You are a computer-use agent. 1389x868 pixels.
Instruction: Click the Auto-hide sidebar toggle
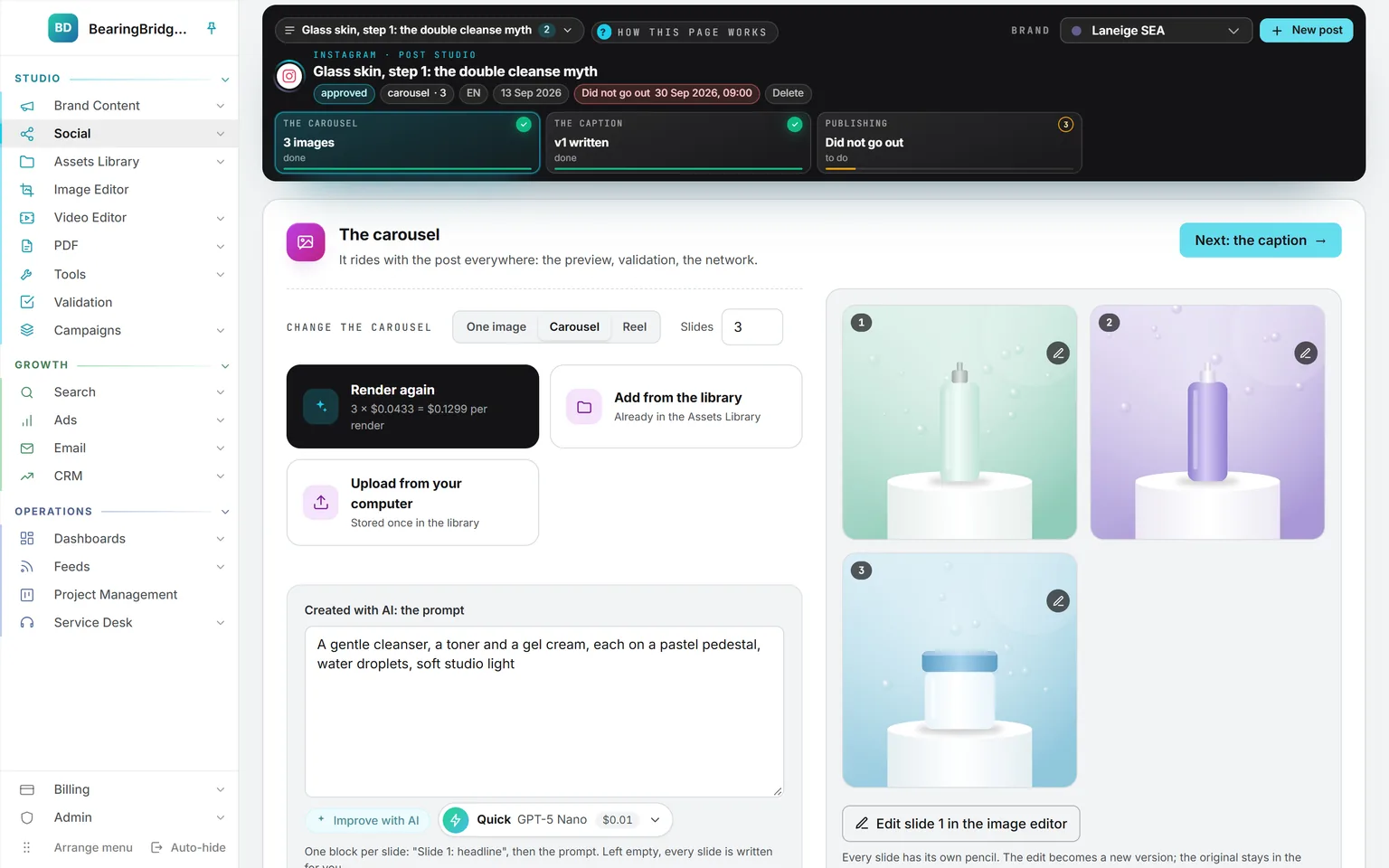click(188, 847)
